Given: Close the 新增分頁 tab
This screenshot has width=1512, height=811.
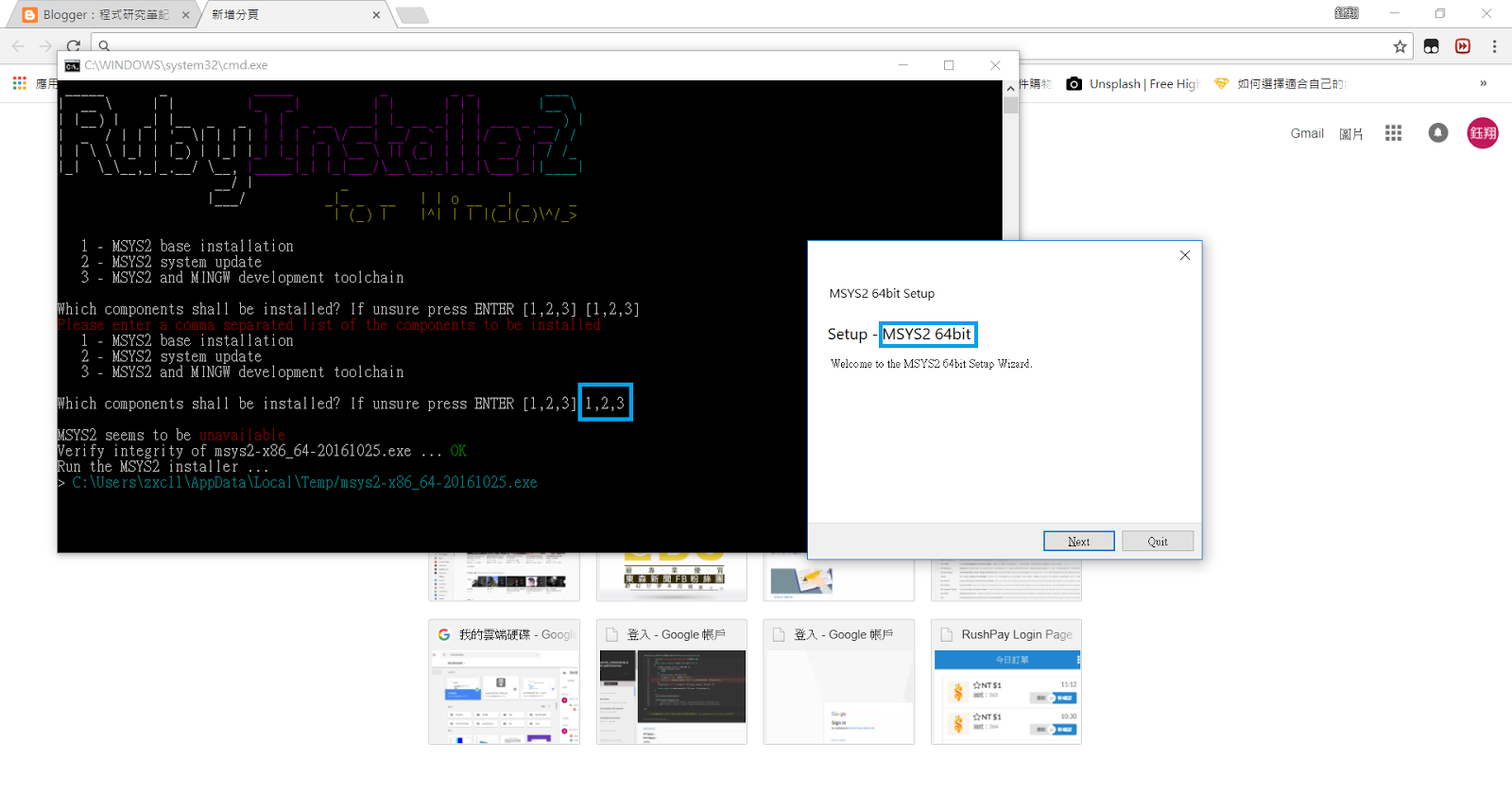Looking at the screenshot, I should tap(376, 15).
